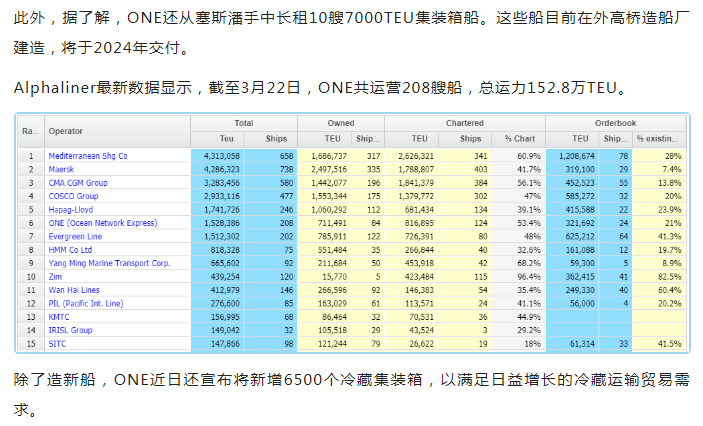Open the Zim operator link
The width and height of the screenshot is (703, 426).
coord(55,277)
